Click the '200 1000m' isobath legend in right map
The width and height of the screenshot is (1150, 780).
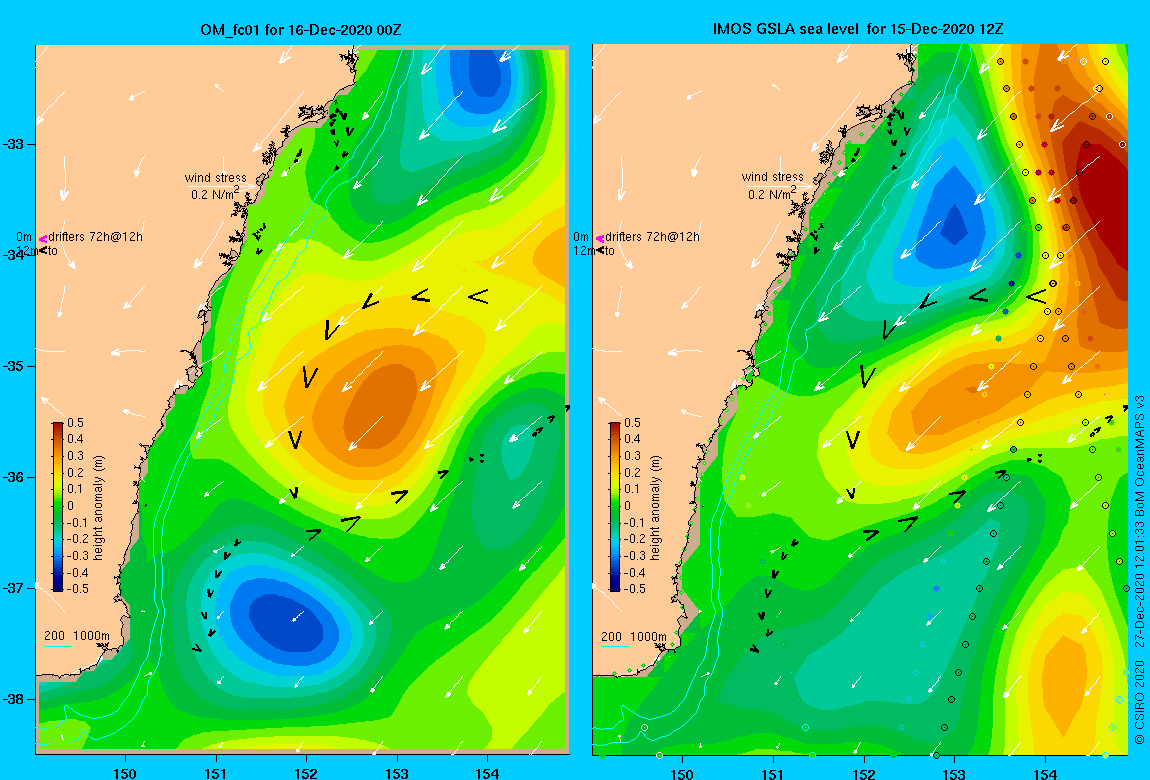tap(634, 636)
